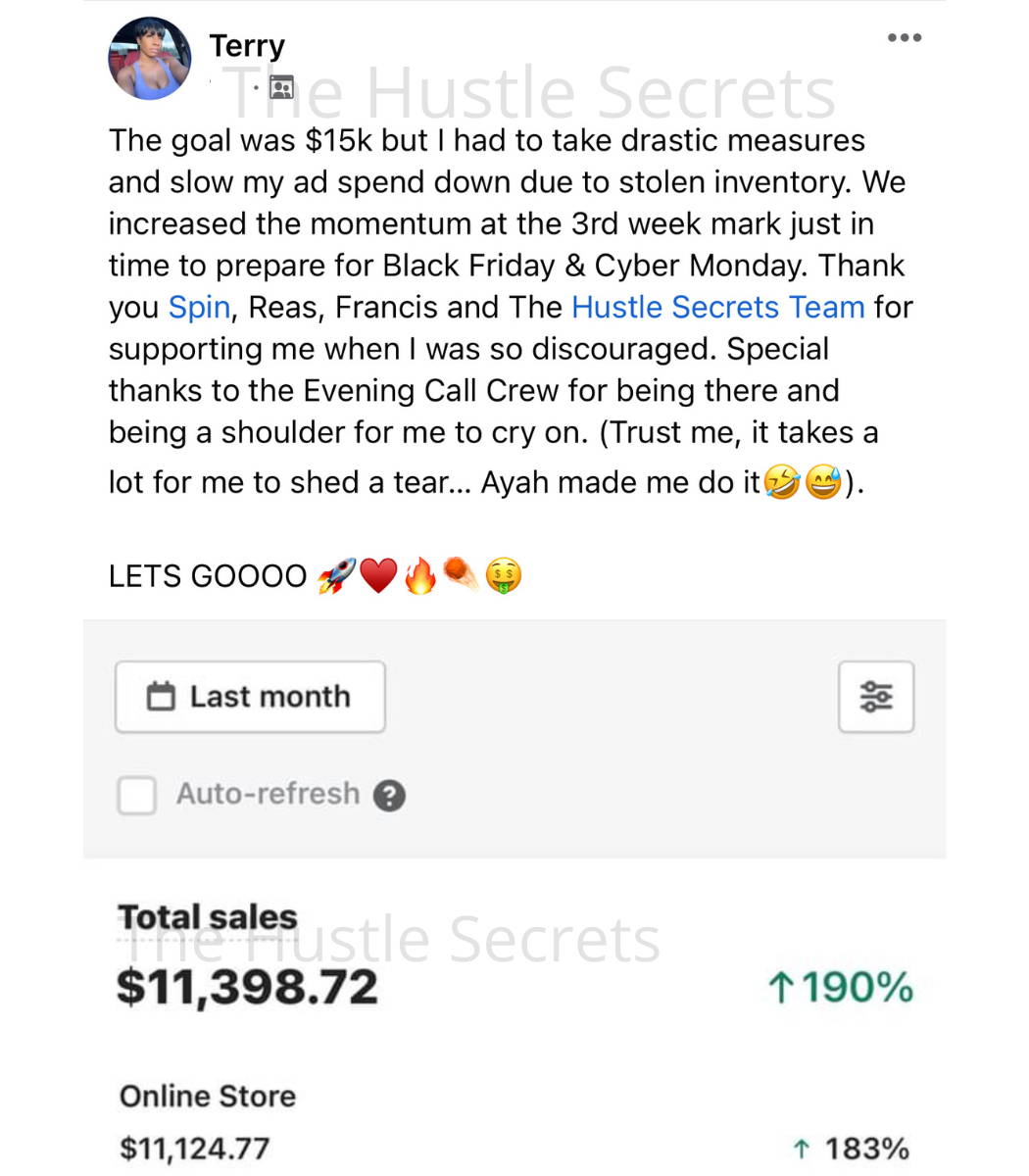Click the Auto-refresh label text
Screen dimensions: 1029x1176
(x=268, y=794)
